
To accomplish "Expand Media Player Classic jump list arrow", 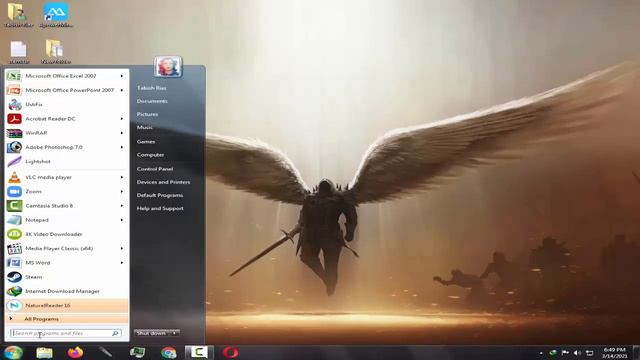I will tap(122, 249).
